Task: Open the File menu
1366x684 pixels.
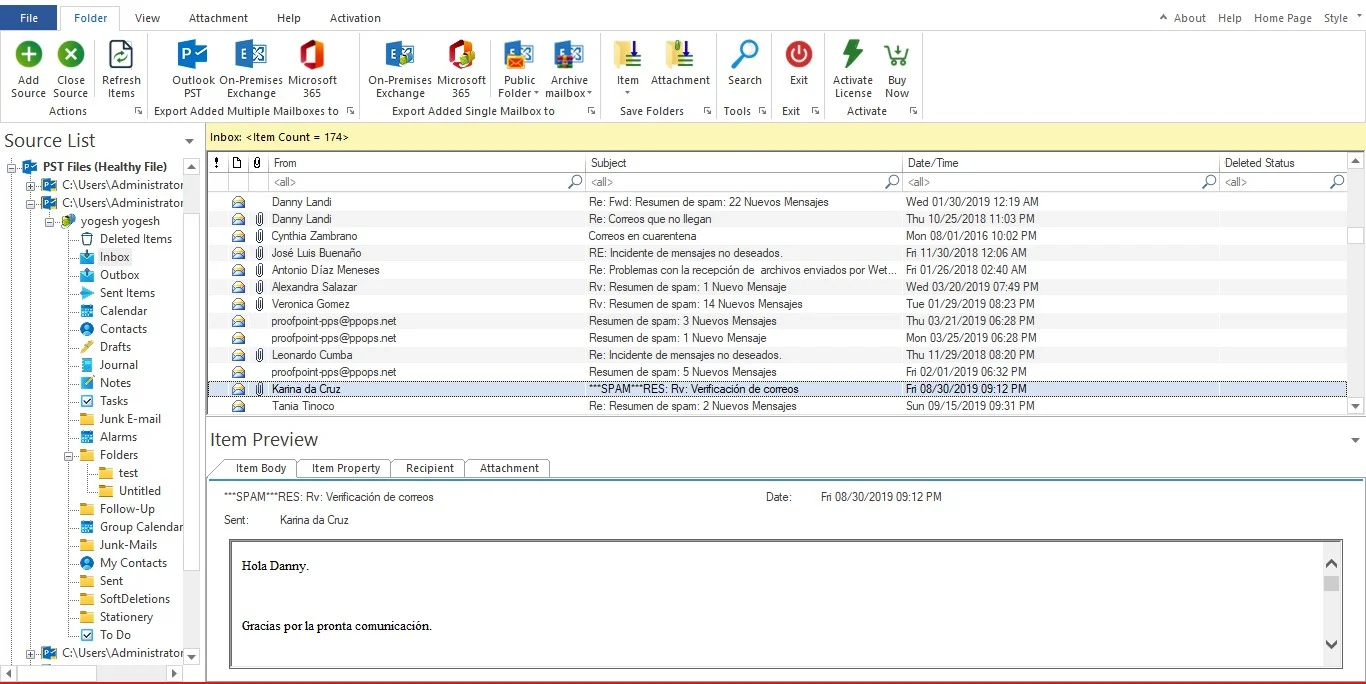Action: pyautogui.click(x=29, y=18)
